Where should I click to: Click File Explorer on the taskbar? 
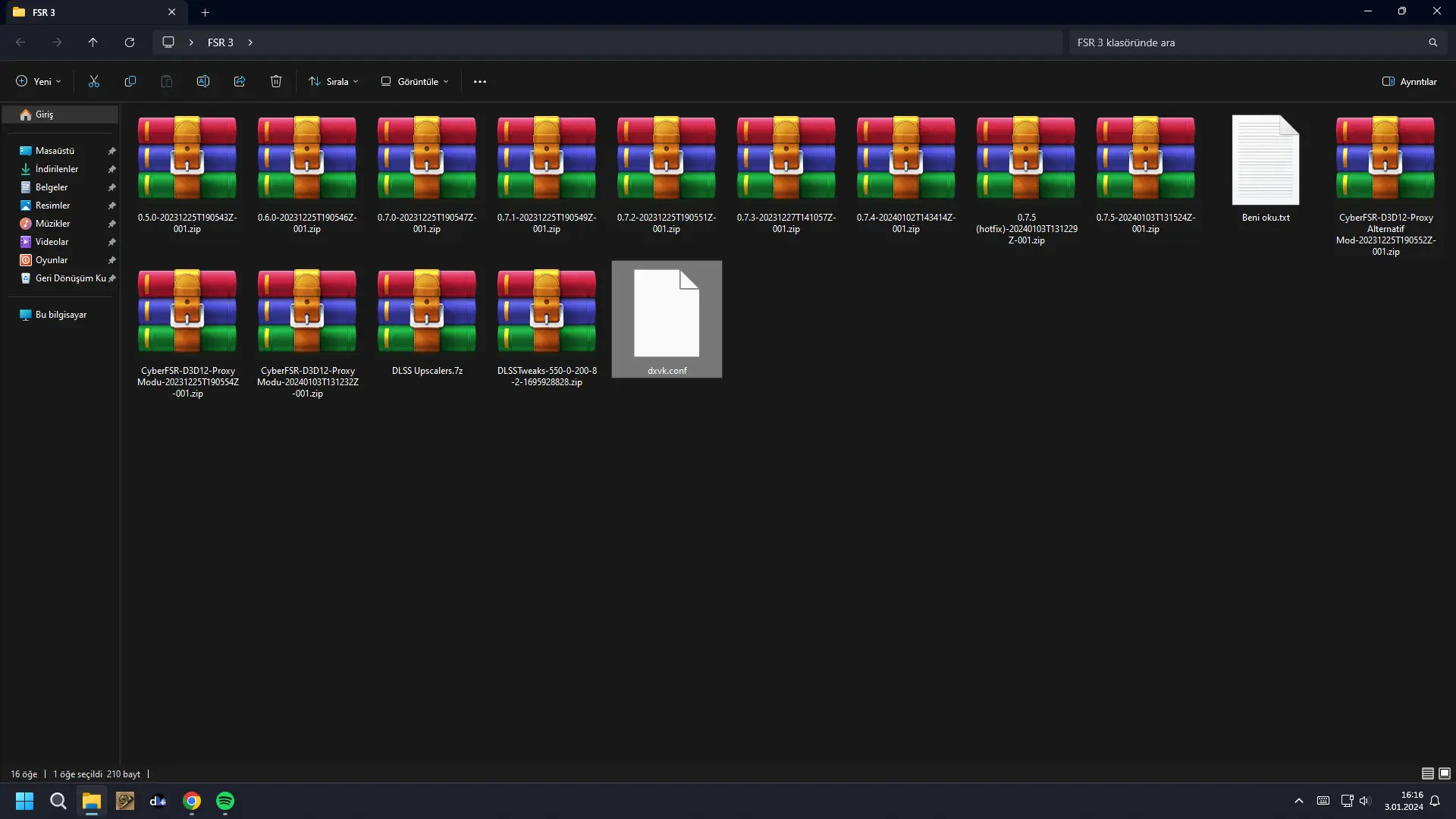coord(92,801)
